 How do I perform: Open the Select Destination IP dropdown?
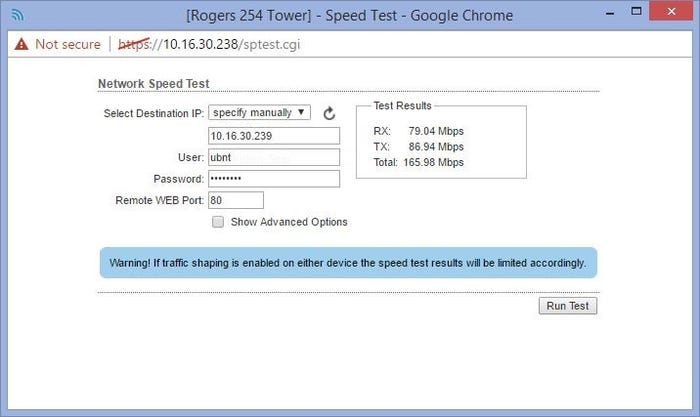[x=260, y=113]
